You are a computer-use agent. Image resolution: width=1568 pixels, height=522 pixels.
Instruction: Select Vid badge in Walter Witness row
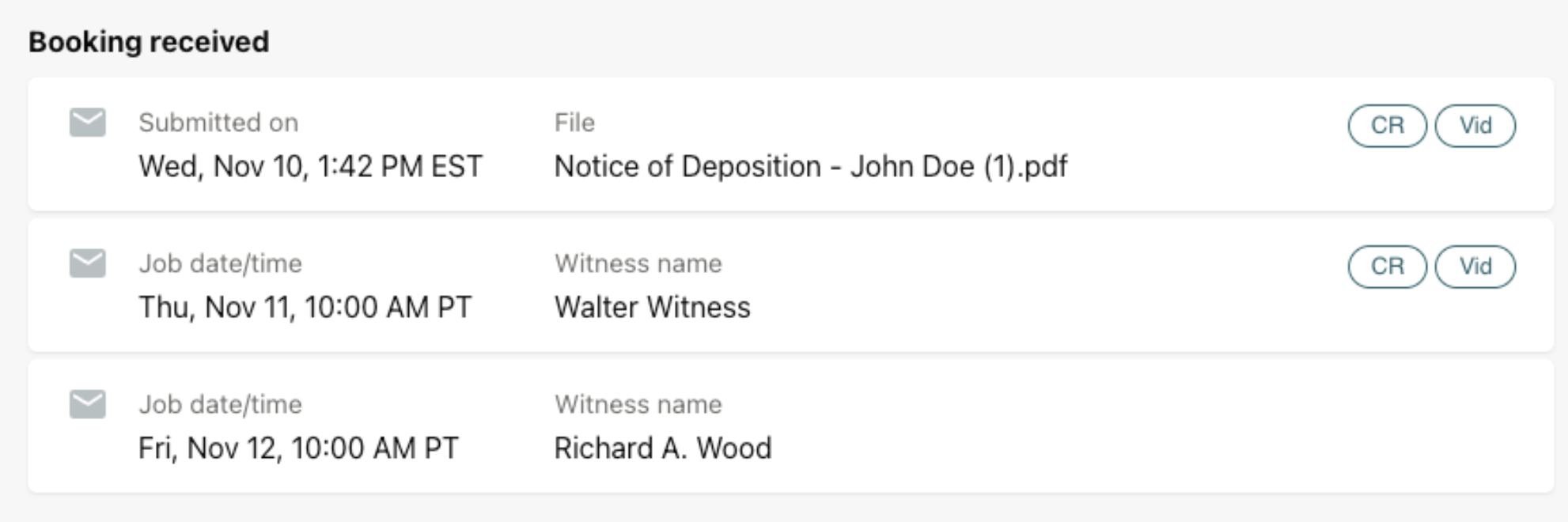click(x=1475, y=267)
